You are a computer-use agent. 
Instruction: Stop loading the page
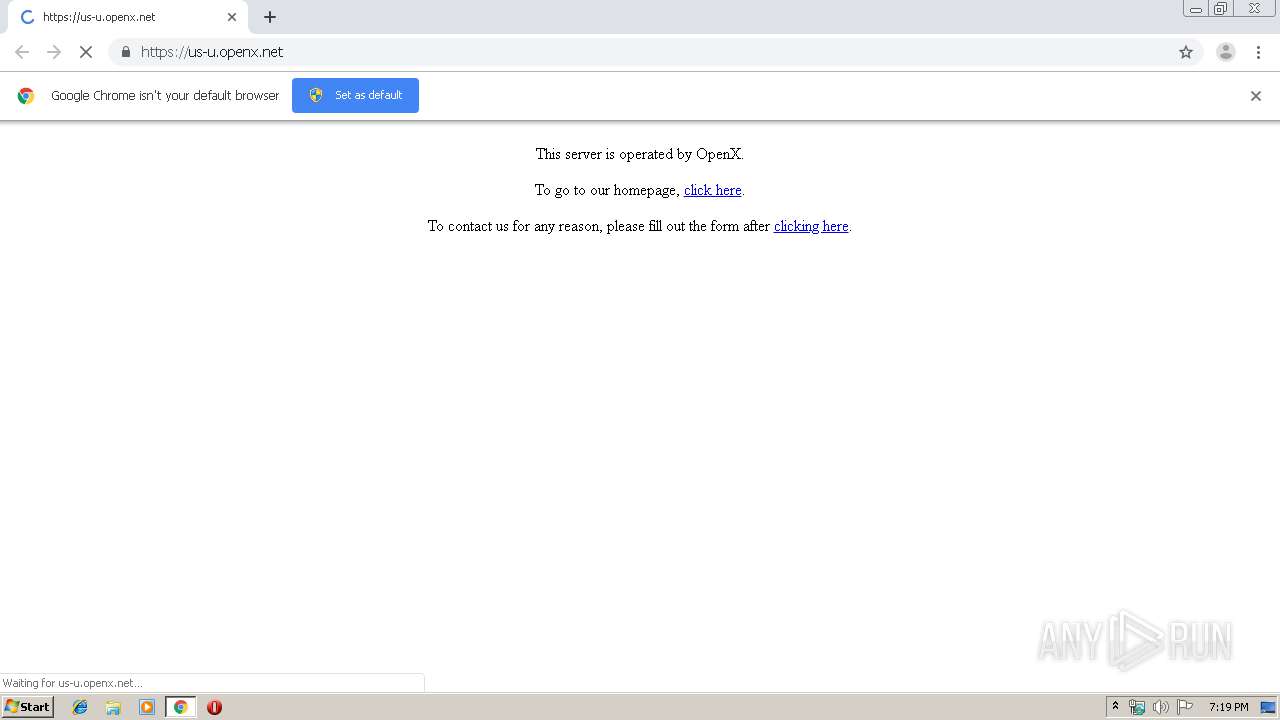(x=86, y=52)
